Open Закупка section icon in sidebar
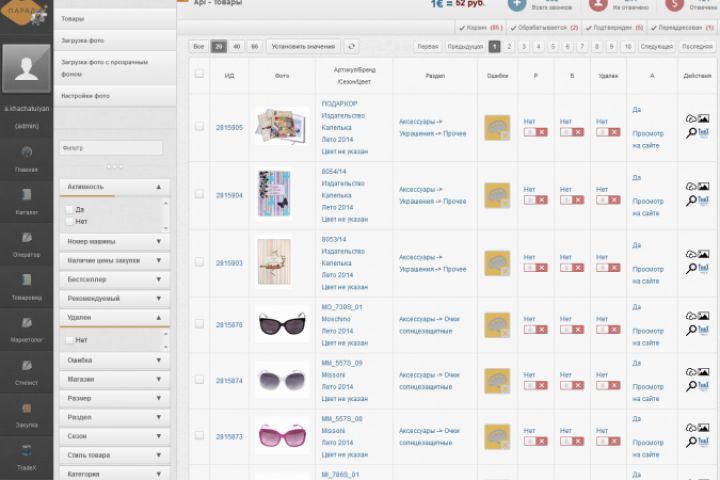 (x=27, y=408)
